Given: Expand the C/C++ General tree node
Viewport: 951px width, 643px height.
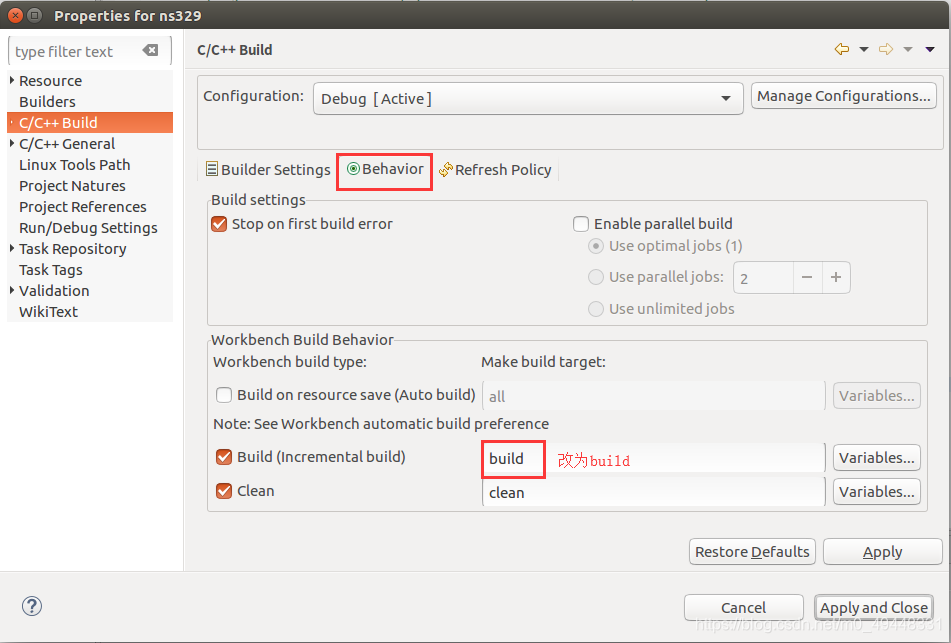Looking at the screenshot, I should pyautogui.click(x=12, y=143).
